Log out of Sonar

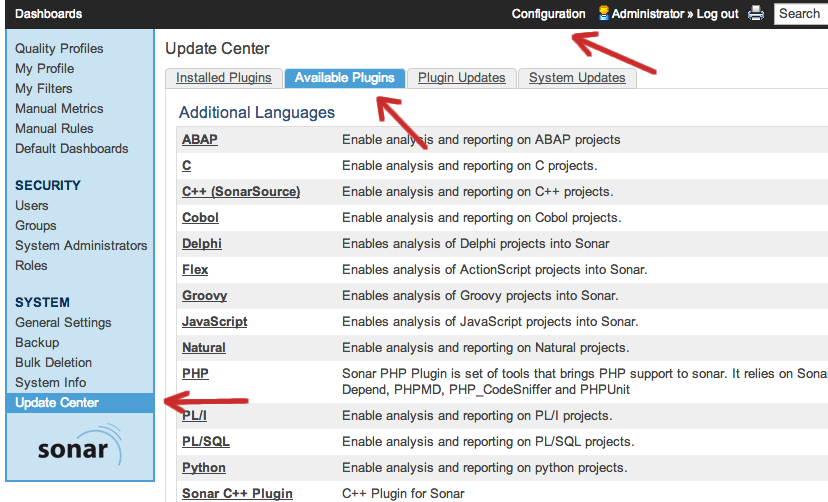pyautogui.click(x=717, y=14)
